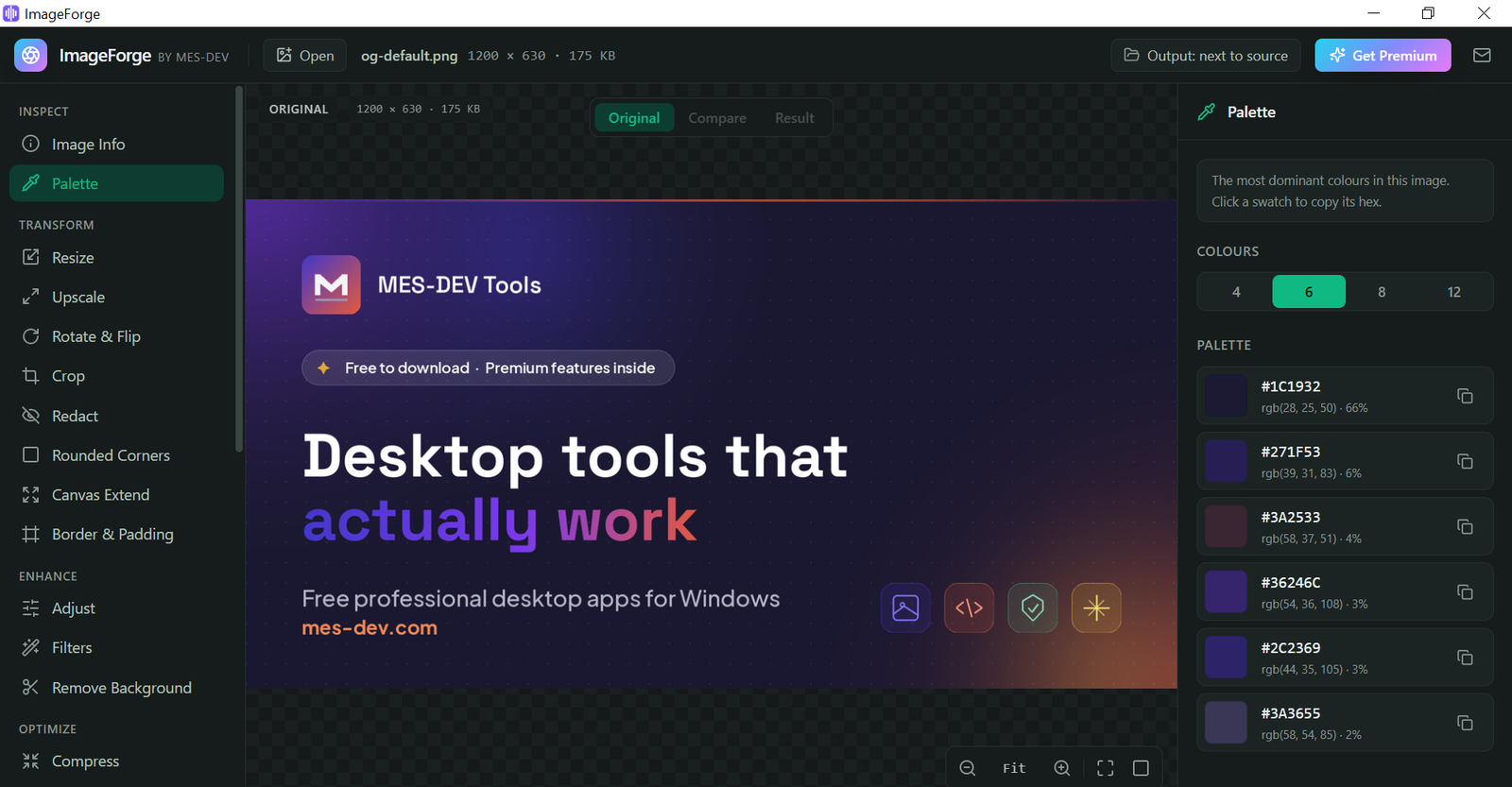Copy hex #3A3655 using its copy icon
The width and height of the screenshot is (1512, 787).
pos(1465,723)
